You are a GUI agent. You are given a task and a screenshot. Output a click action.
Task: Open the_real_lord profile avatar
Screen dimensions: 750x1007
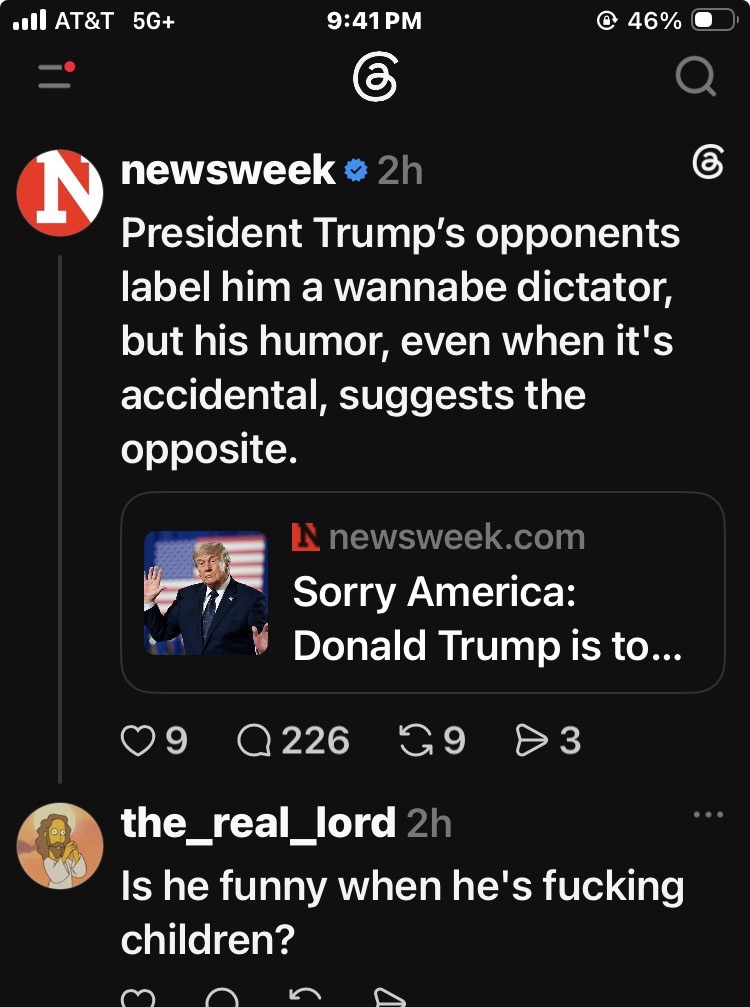click(x=60, y=846)
